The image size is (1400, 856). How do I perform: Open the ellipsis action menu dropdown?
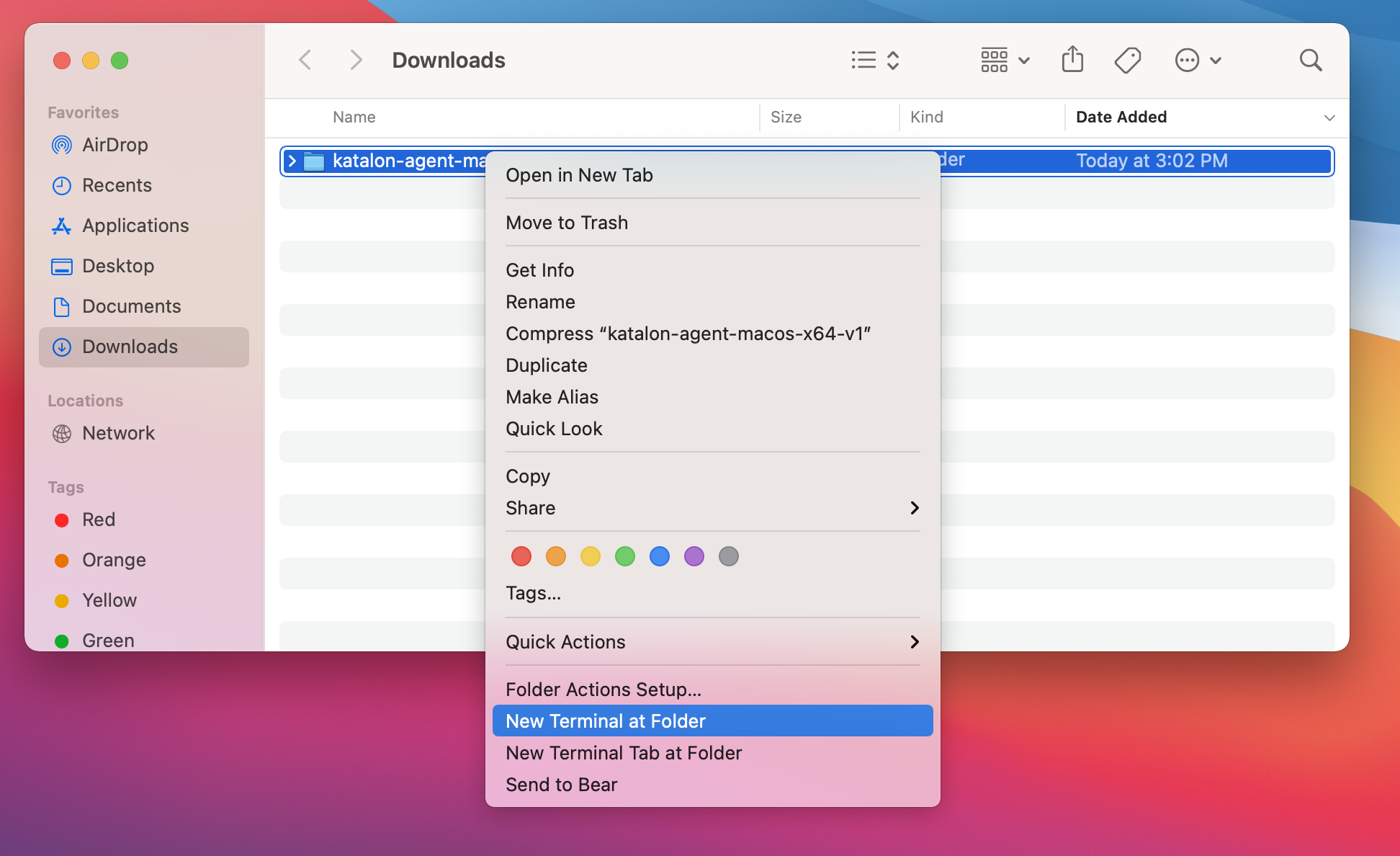tap(1198, 60)
